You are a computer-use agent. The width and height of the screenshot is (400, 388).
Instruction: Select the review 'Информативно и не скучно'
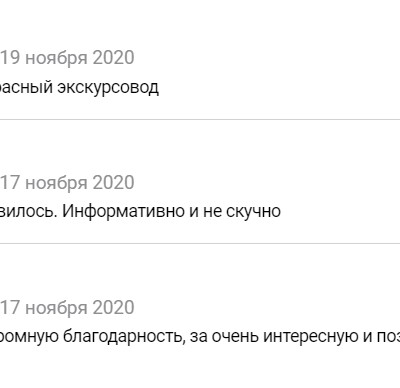pos(140,211)
